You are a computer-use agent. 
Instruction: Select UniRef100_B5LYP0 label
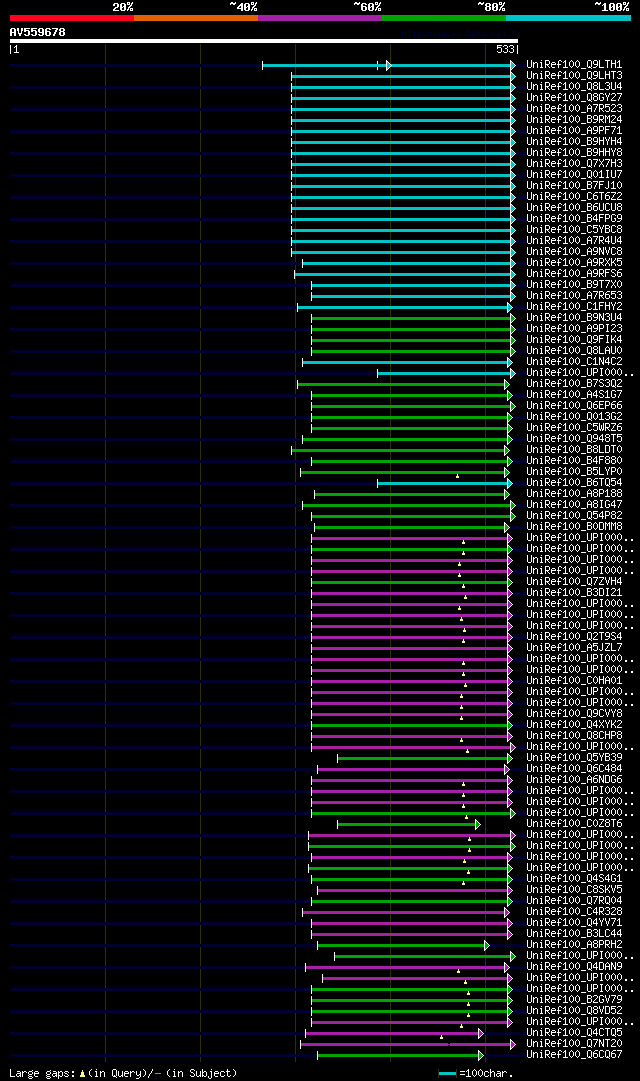(574, 472)
